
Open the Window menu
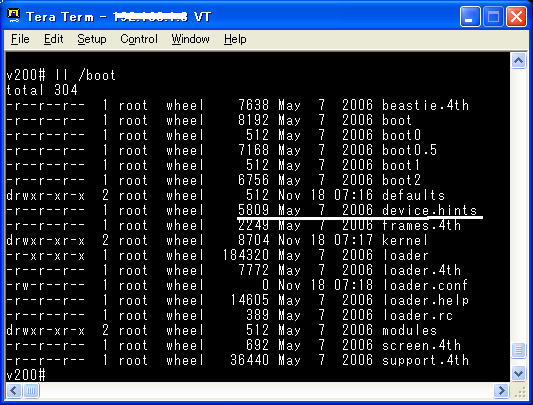coord(190,39)
